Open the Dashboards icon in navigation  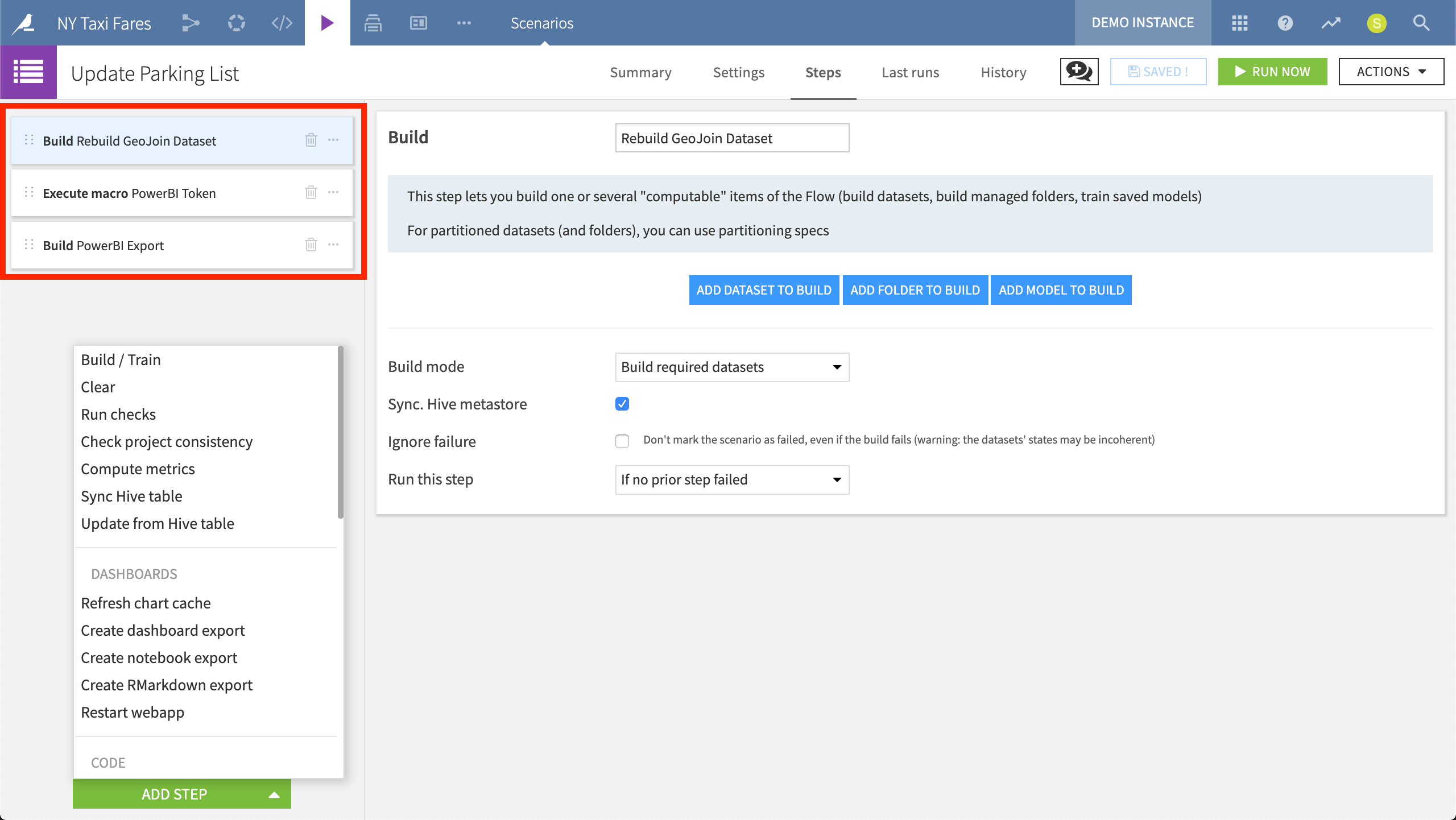(x=418, y=23)
